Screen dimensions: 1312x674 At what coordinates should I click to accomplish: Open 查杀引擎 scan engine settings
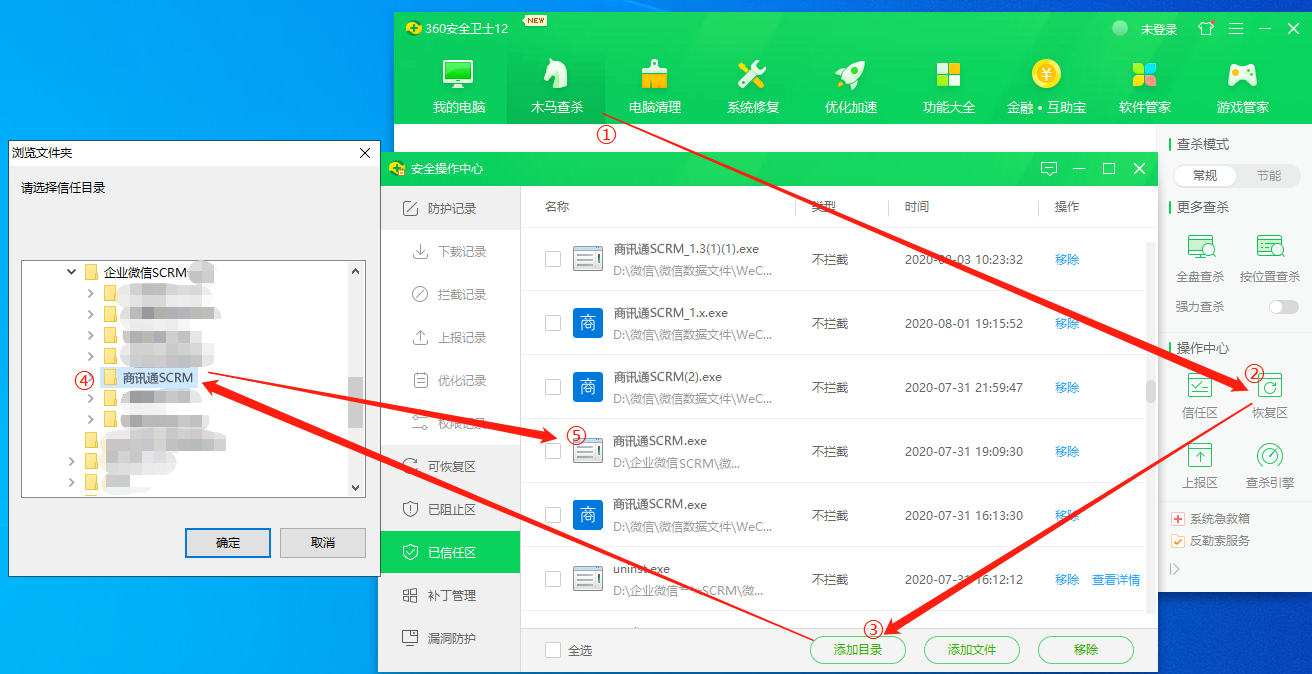(x=1270, y=465)
